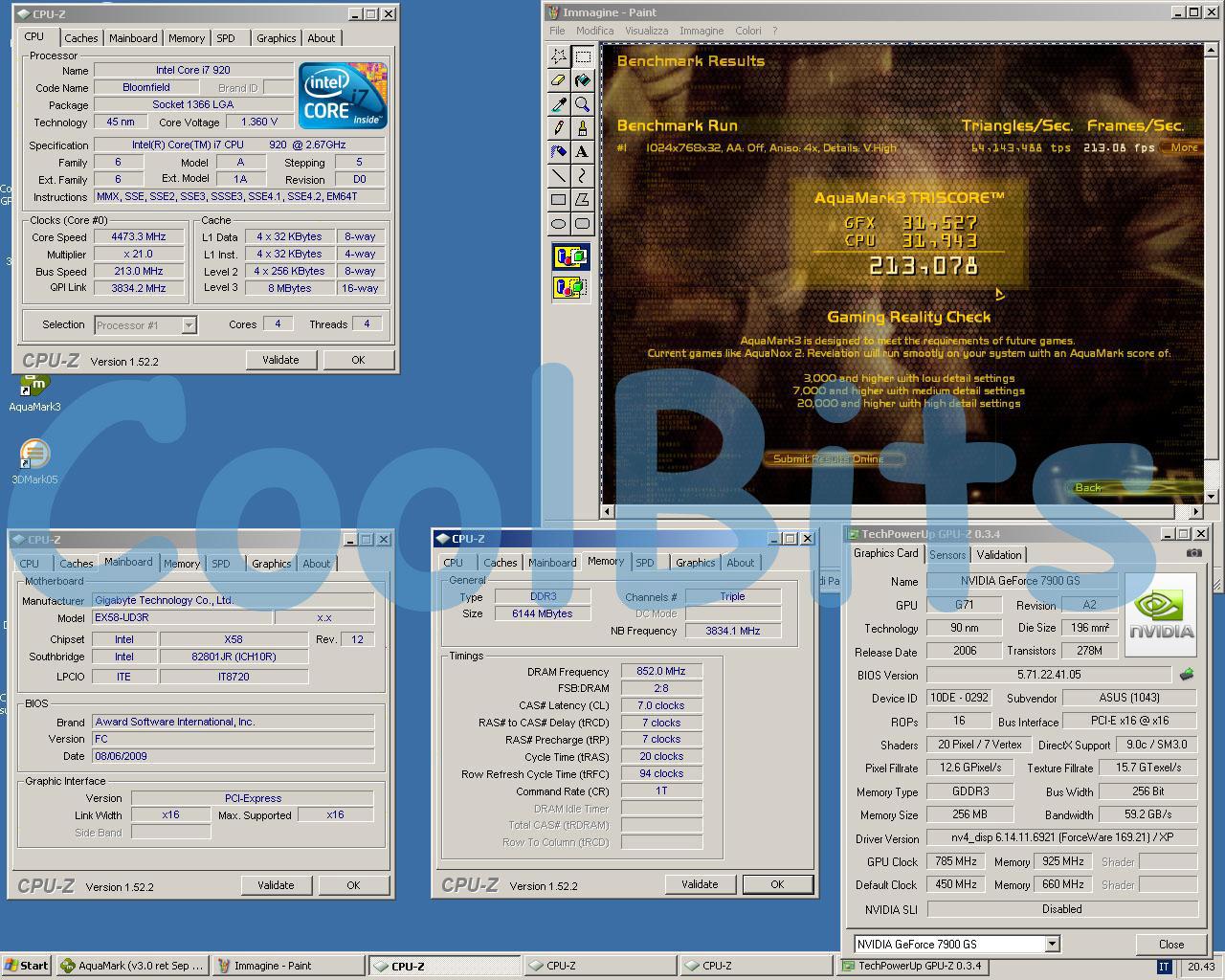Open the Windows Start button
1225x980 pixels.
coord(27,966)
